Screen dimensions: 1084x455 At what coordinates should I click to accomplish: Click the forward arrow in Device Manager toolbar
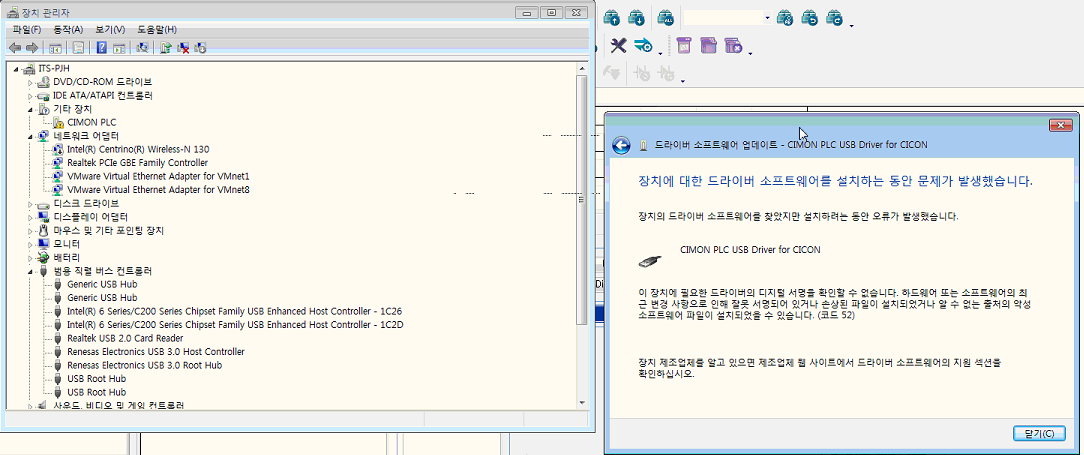click(x=31, y=48)
